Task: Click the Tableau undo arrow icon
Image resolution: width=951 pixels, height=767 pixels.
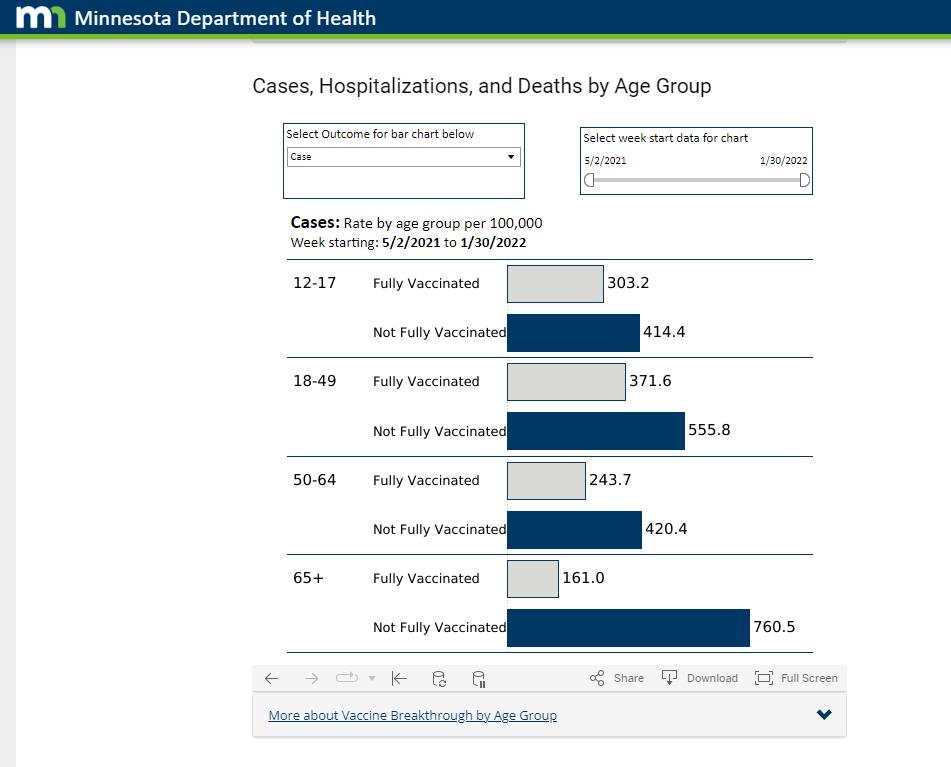Action: point(271,678)
